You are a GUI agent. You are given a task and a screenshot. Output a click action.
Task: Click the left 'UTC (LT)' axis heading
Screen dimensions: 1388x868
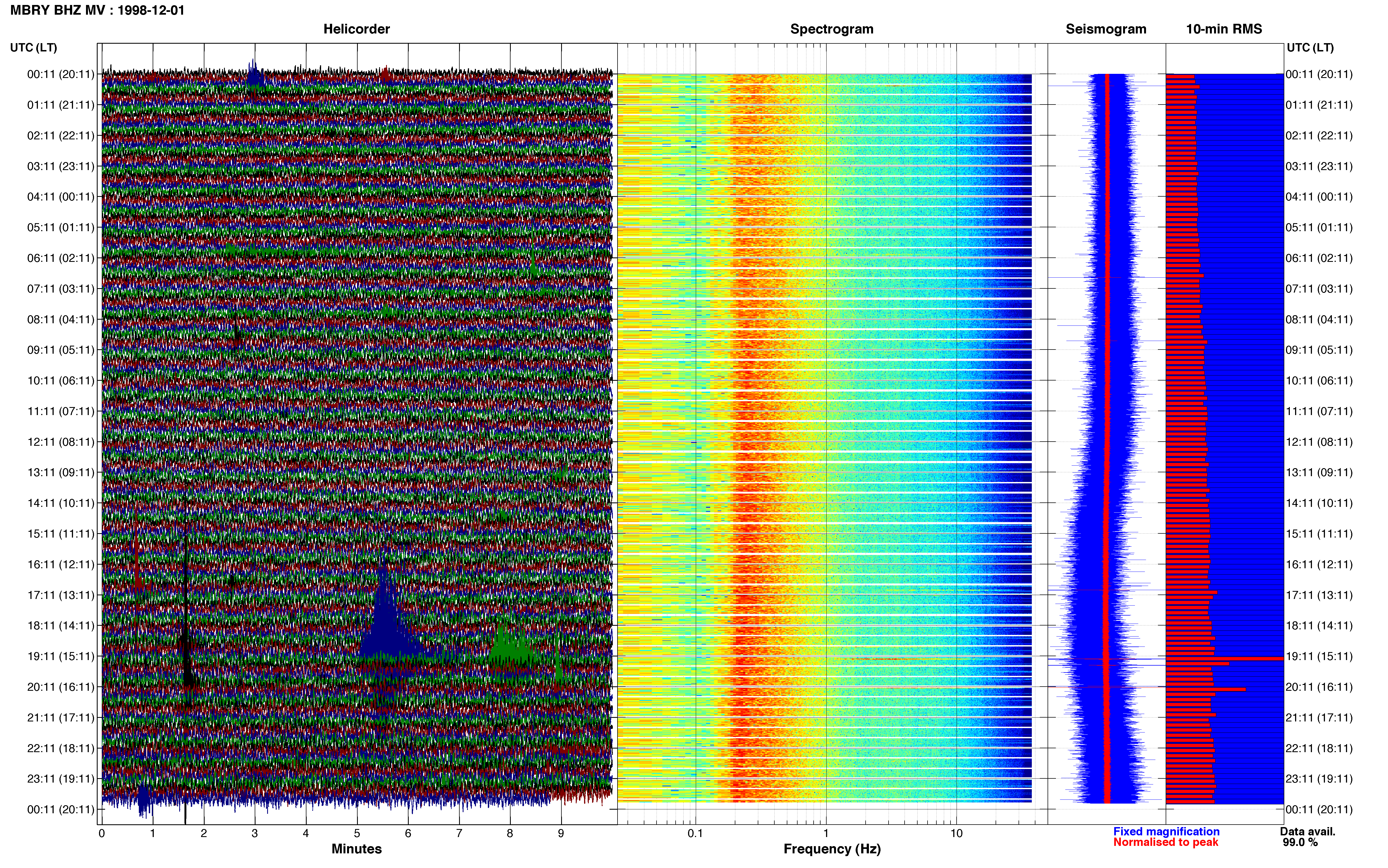tap(34, 48)
